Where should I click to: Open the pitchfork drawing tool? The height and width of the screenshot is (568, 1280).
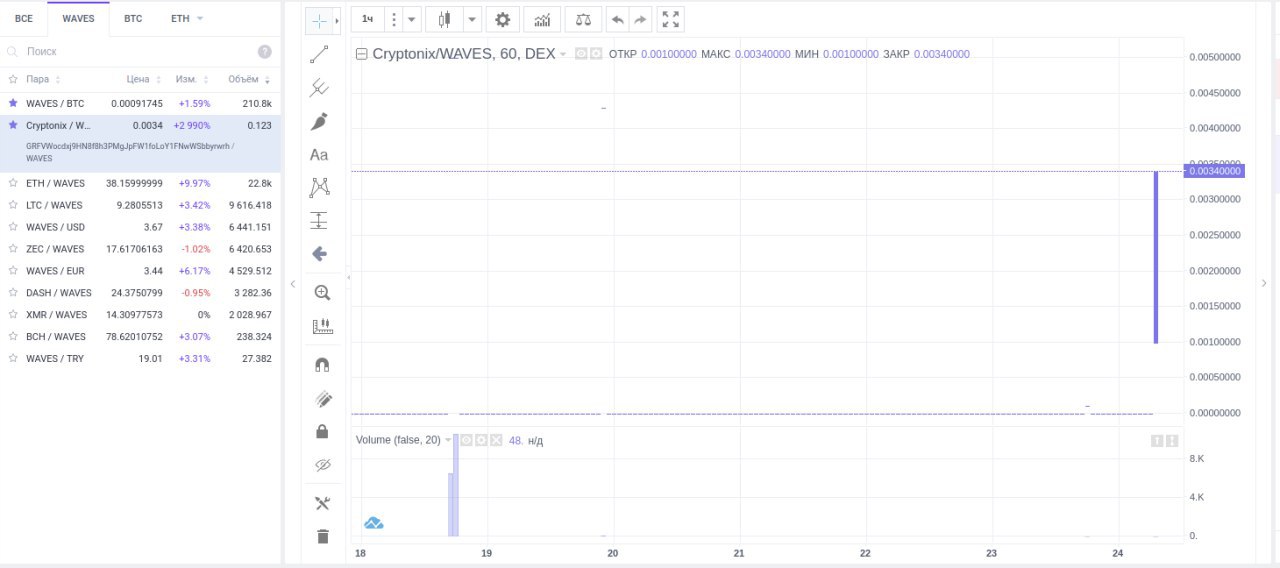click(x=320, y=88)
